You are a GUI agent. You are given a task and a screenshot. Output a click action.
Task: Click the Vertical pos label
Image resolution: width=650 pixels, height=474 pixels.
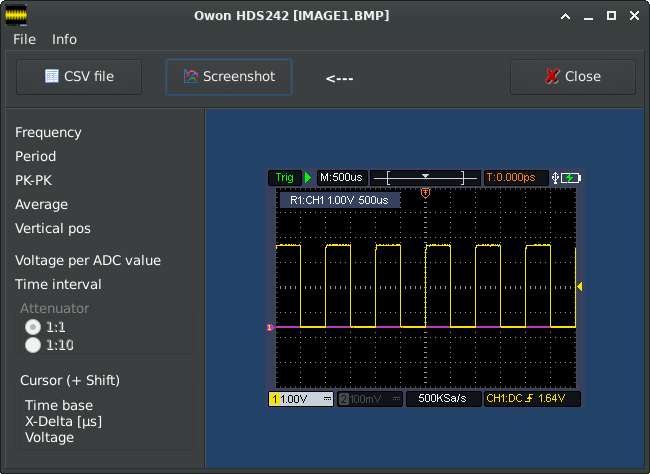53,228
